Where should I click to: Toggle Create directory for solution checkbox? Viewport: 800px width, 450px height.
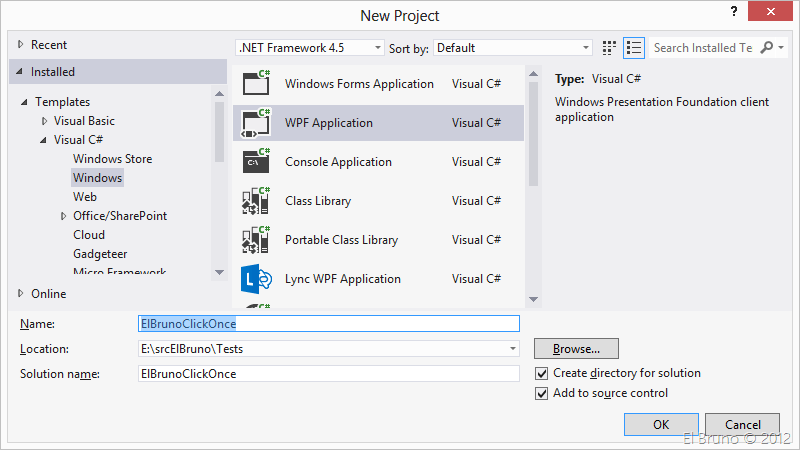[x=542, y=373]
